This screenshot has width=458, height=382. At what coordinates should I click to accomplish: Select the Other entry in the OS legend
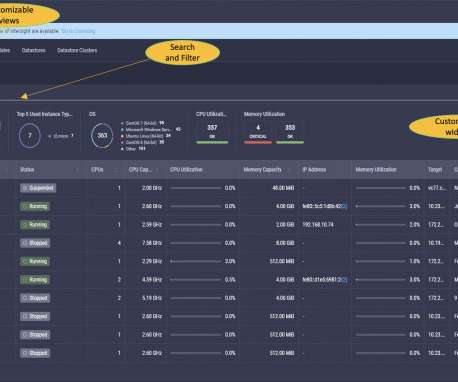click(x=133, y=149)
